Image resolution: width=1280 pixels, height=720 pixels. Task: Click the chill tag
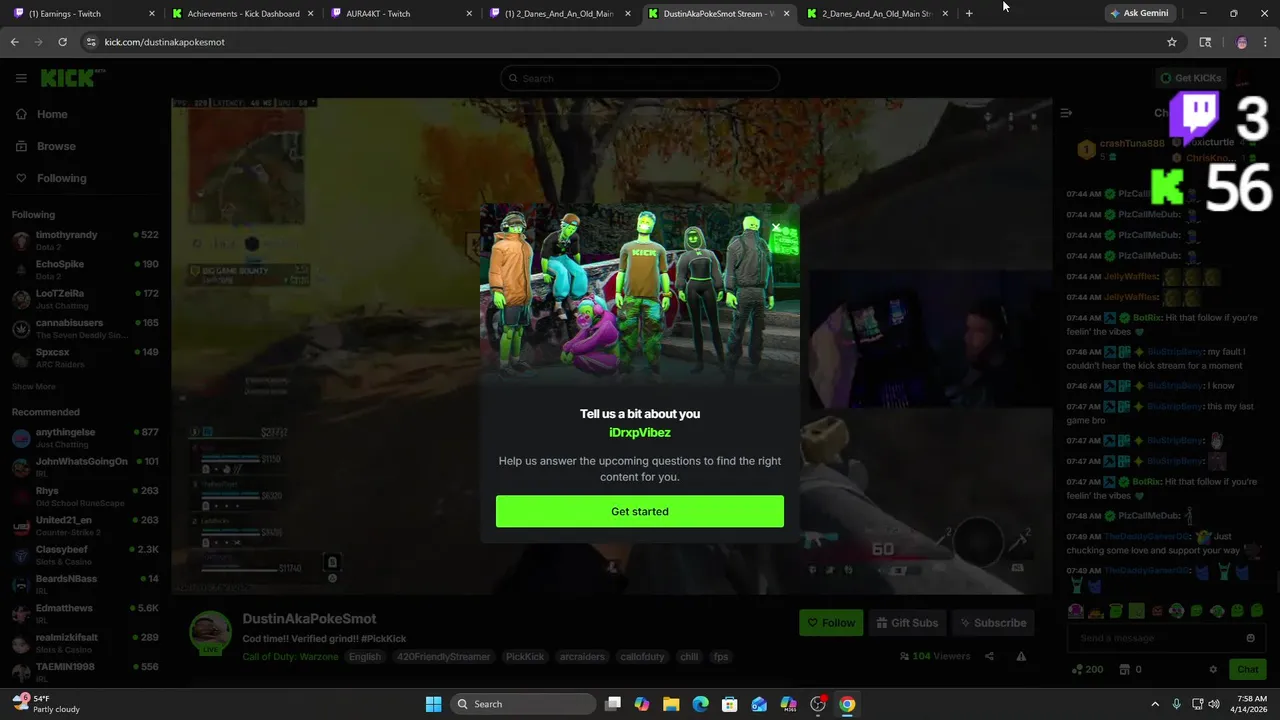(689, 657)
